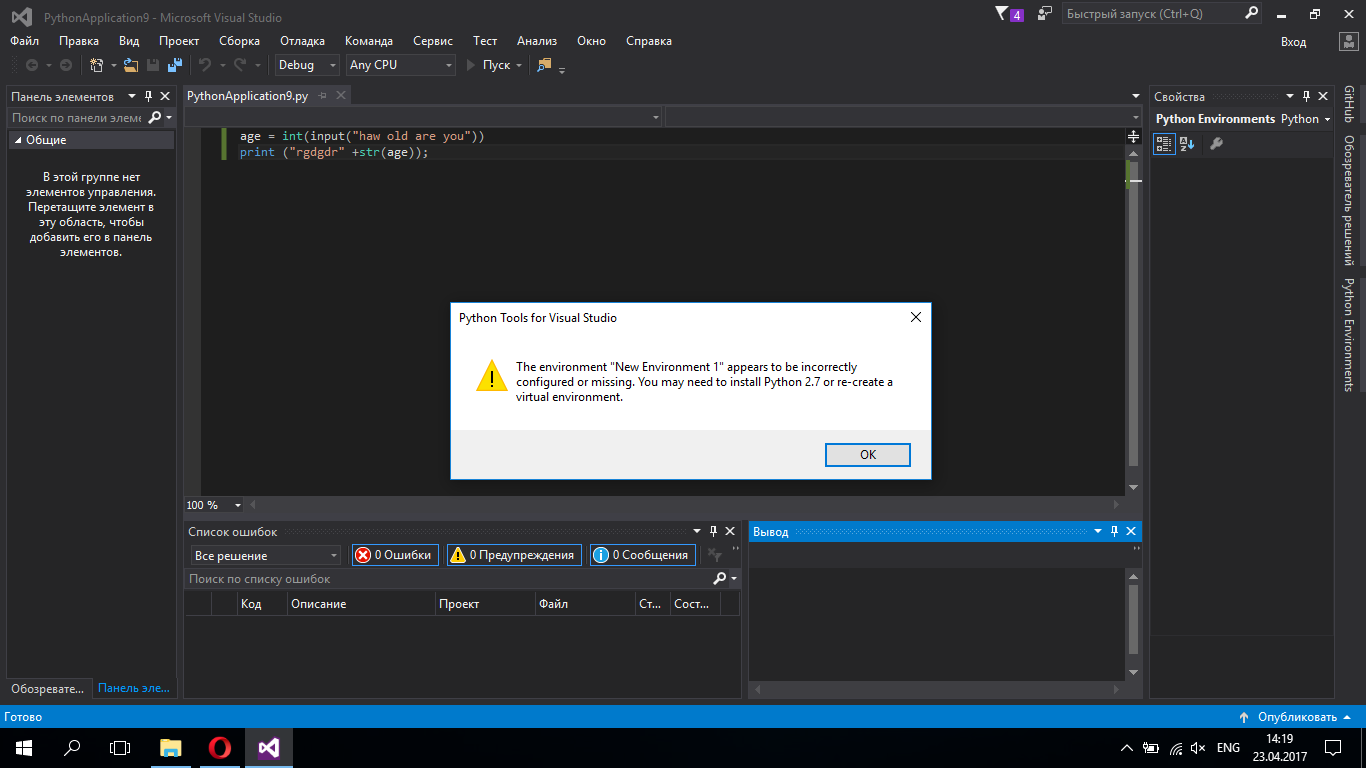Click the Пуск start button
Viewport: 1366px width, 768px height.
(x=489, y=65)
